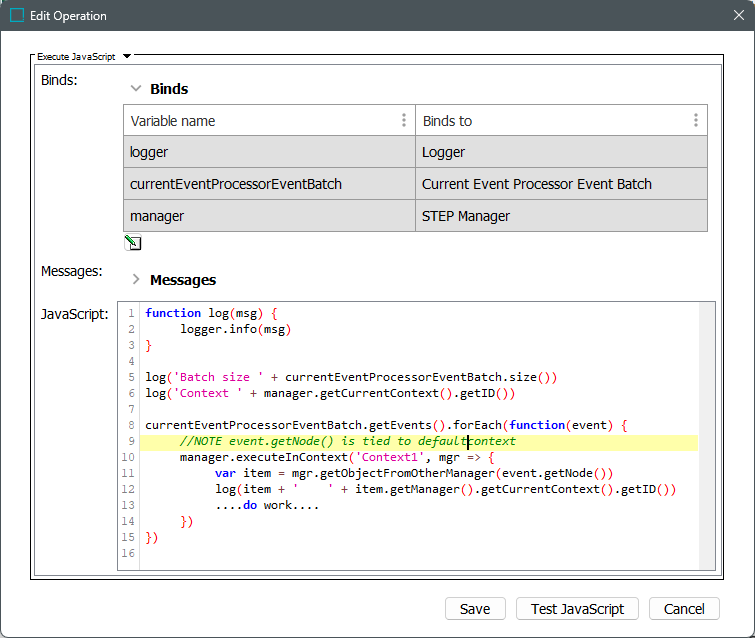
Task: Click the Current Event Processor Event Batch cell
Action: [x=561, y=184]
